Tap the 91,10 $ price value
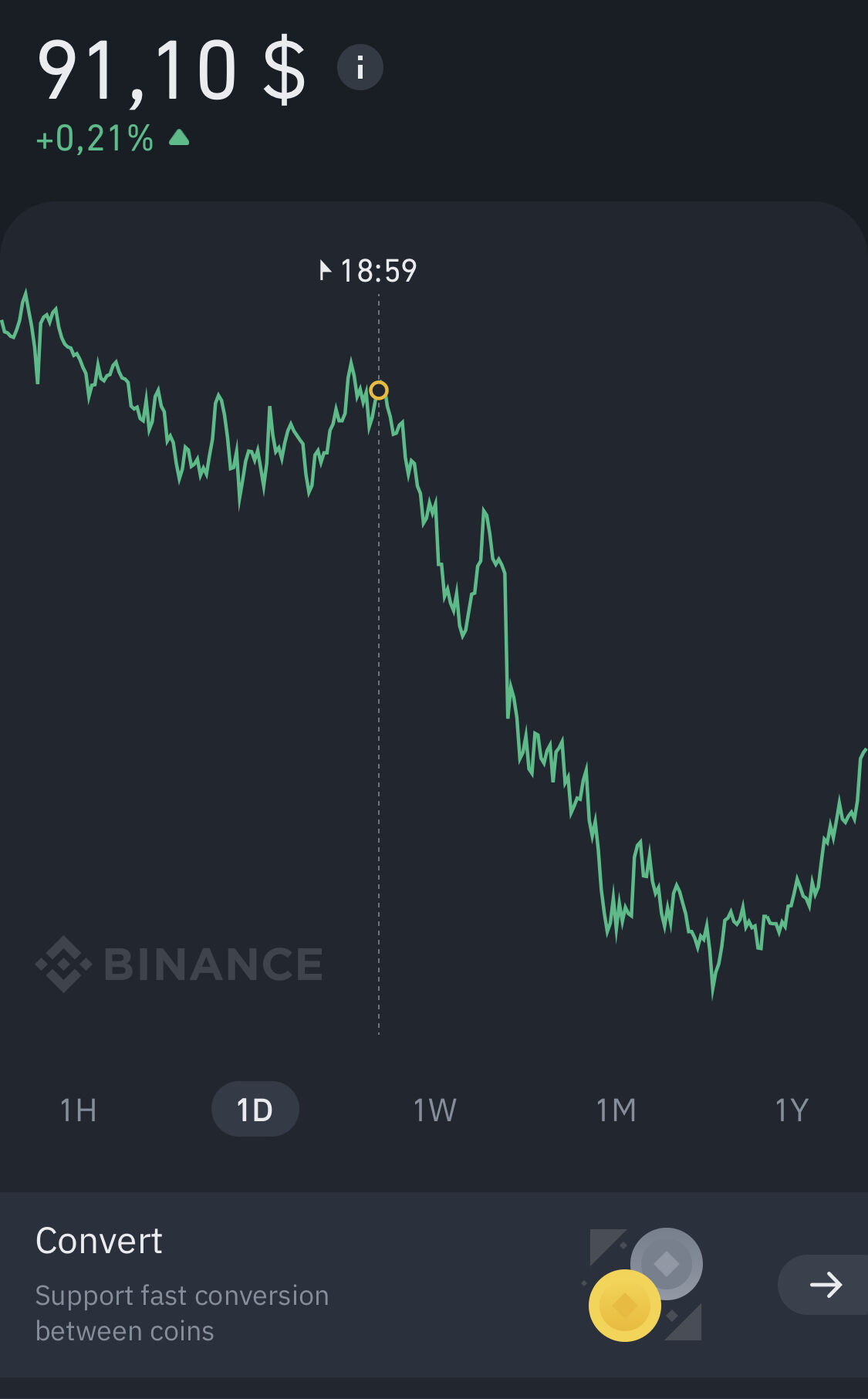868x1399 pixels. (x=171, y=71)
